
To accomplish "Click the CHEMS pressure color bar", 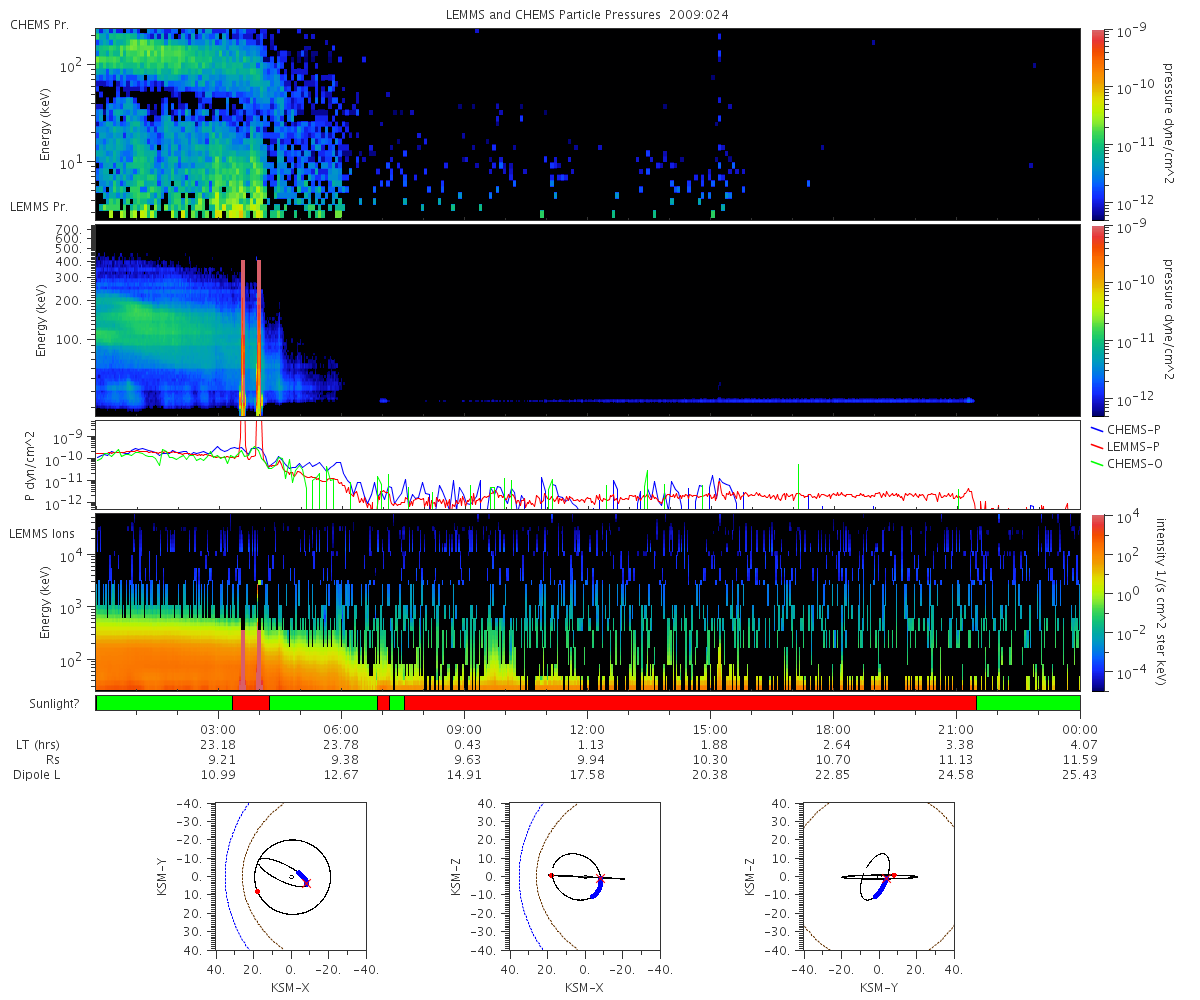I will [1098, 124].
